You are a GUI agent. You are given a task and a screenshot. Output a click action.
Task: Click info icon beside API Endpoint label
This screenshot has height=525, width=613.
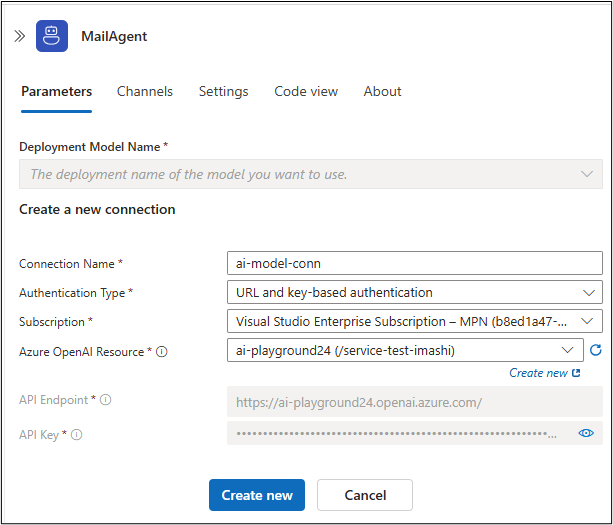[106, 400]
